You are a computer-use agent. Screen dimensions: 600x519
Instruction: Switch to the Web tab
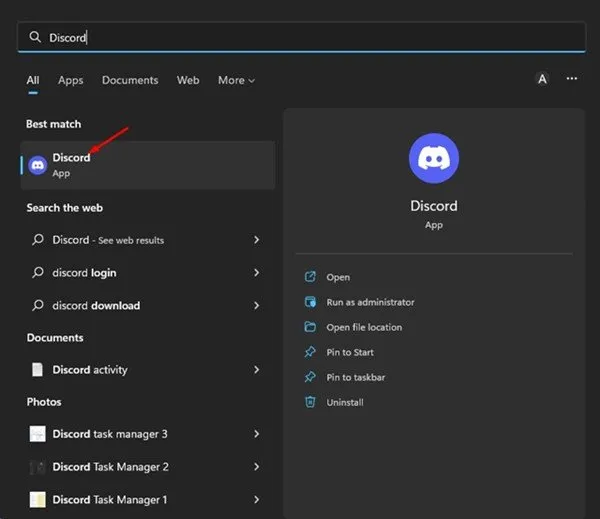pos(188,80)
